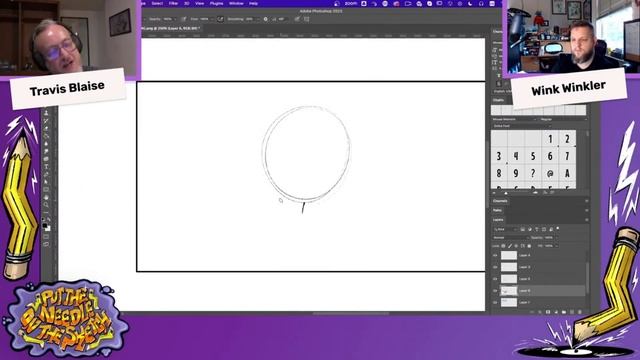Enable airbrush-style build-up
The height and width of the screenshot is (360, 640).
[x=220, y=19]
